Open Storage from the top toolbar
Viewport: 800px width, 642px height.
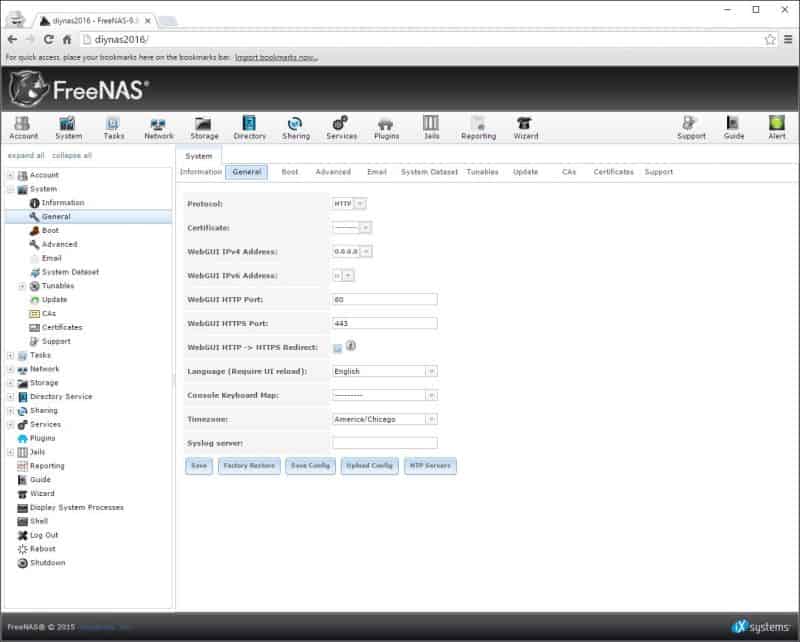click(204, 128)
